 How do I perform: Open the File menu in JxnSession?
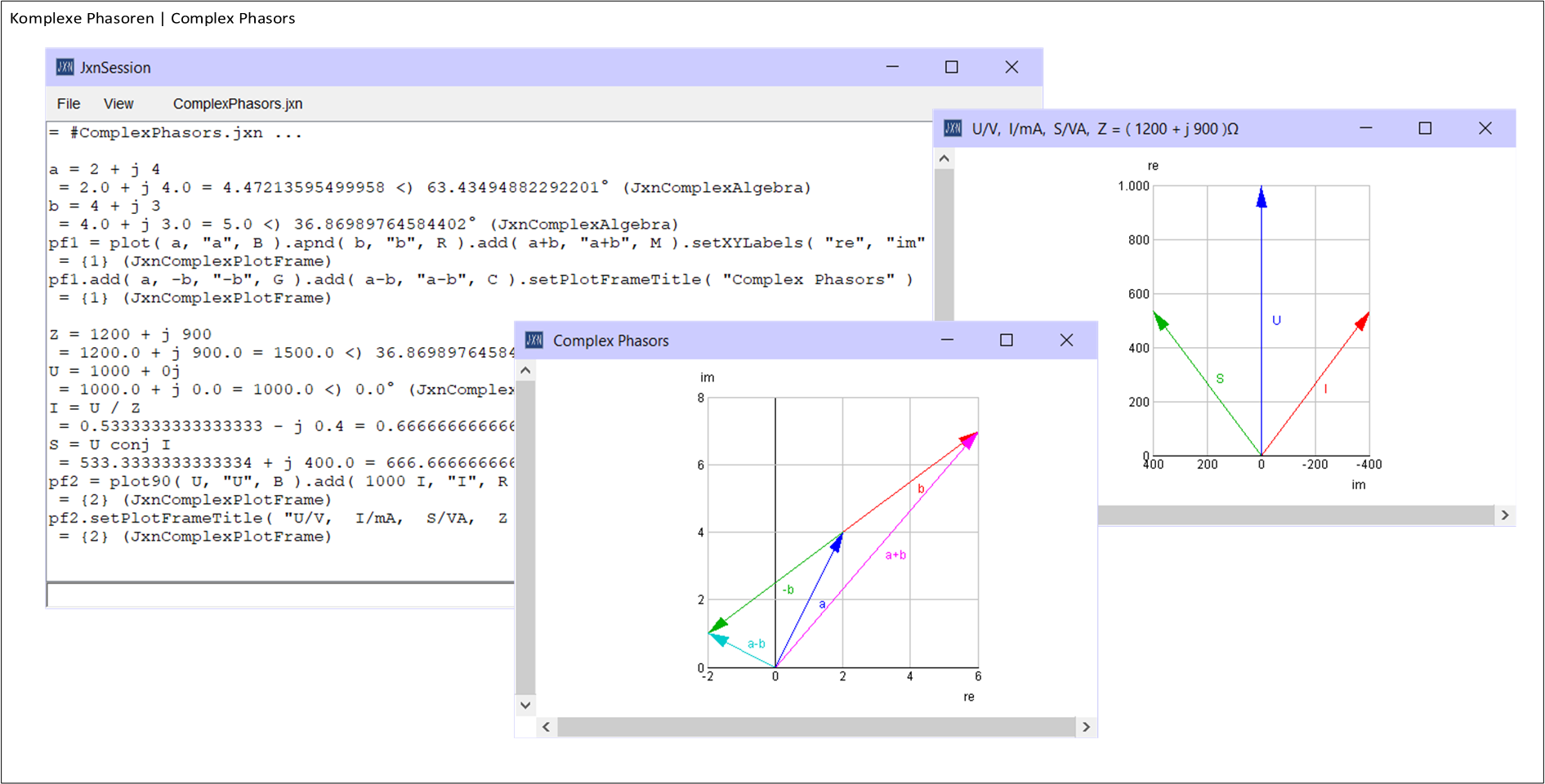[x=69, y=104]
